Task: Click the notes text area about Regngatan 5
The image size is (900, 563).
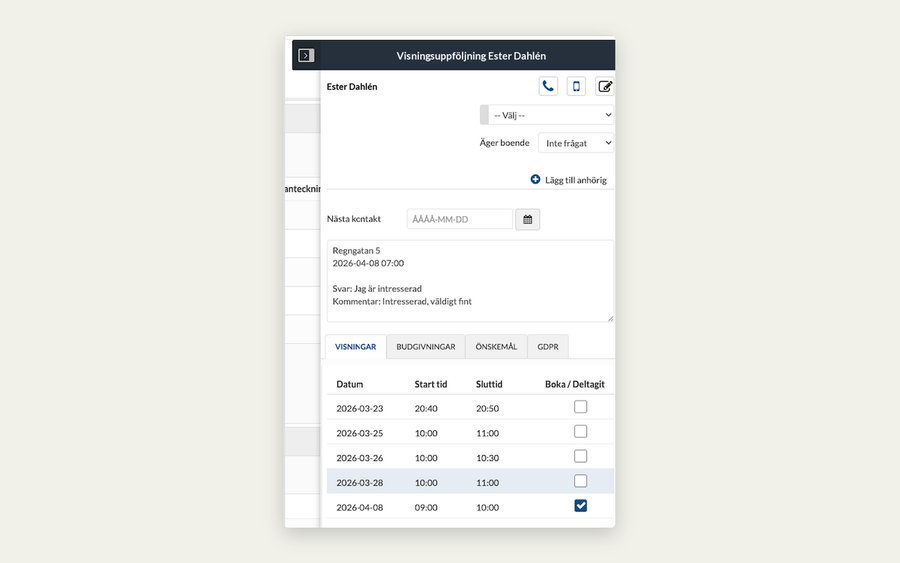Action: point(470,281)
